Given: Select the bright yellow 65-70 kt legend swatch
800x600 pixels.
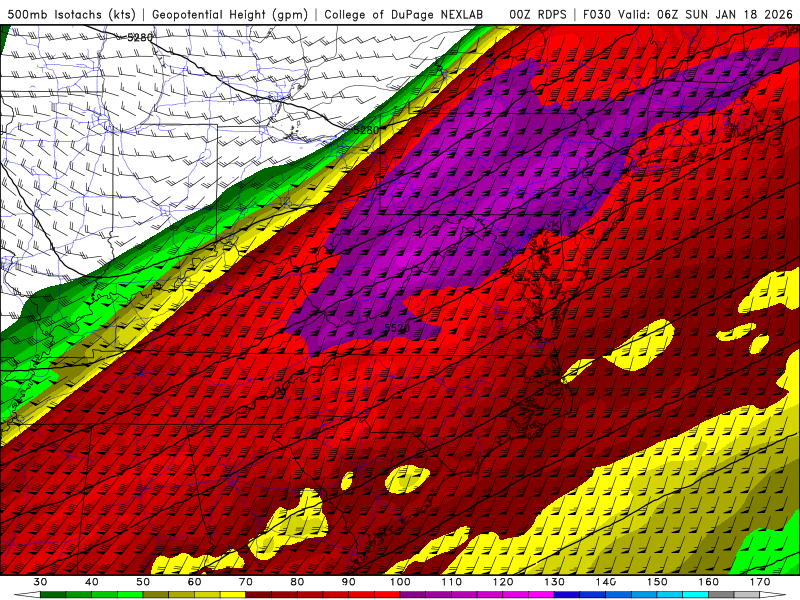Looking at the screenshot, I should [233, 595].
